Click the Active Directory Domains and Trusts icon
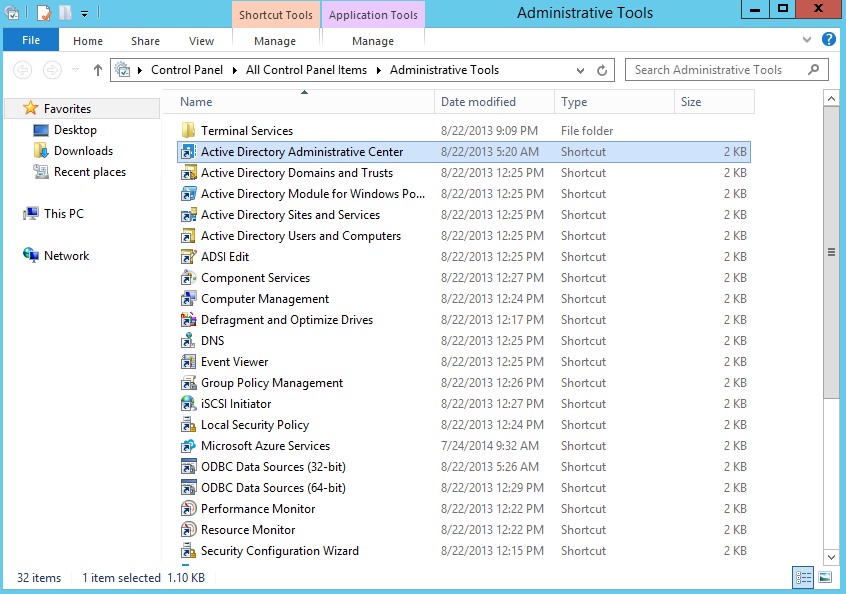 (188, 173)
